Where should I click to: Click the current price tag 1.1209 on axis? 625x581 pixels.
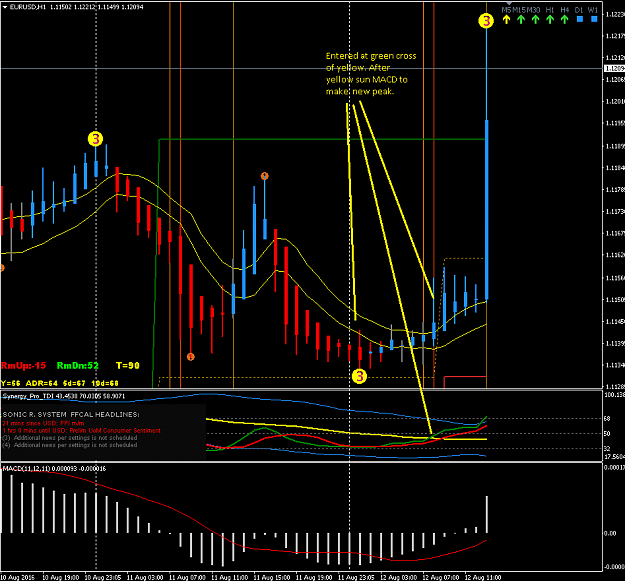point(615,69)
